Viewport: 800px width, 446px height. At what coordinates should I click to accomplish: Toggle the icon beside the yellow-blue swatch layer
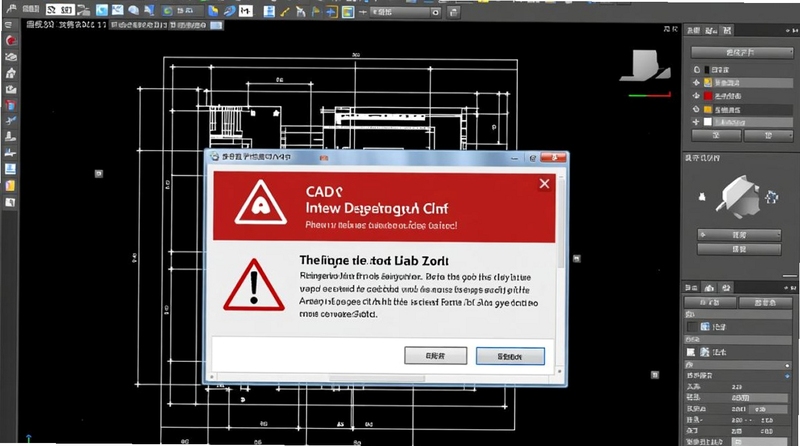coord(696,82)
